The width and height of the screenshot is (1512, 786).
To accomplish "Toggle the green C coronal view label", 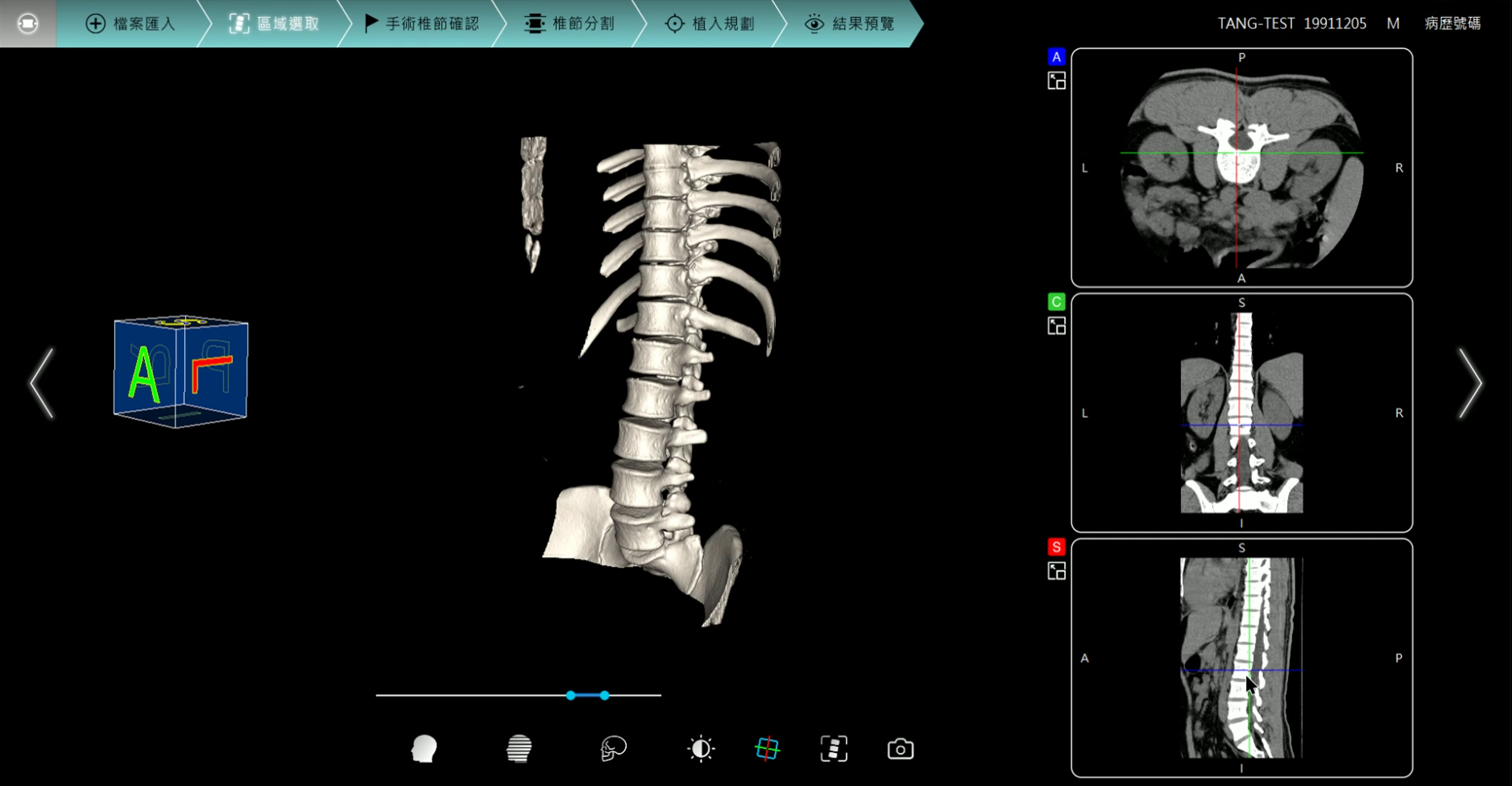I will (1056, 302).
